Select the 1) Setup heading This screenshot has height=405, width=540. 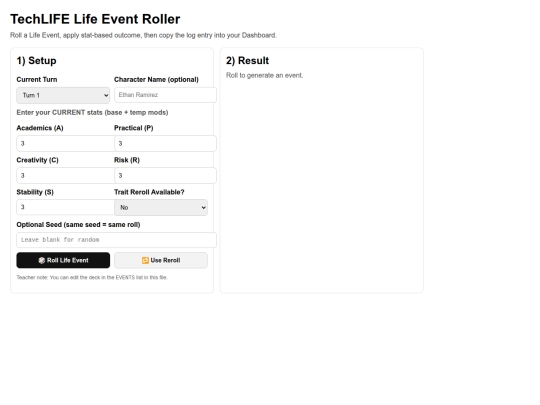tap(37, 61)
